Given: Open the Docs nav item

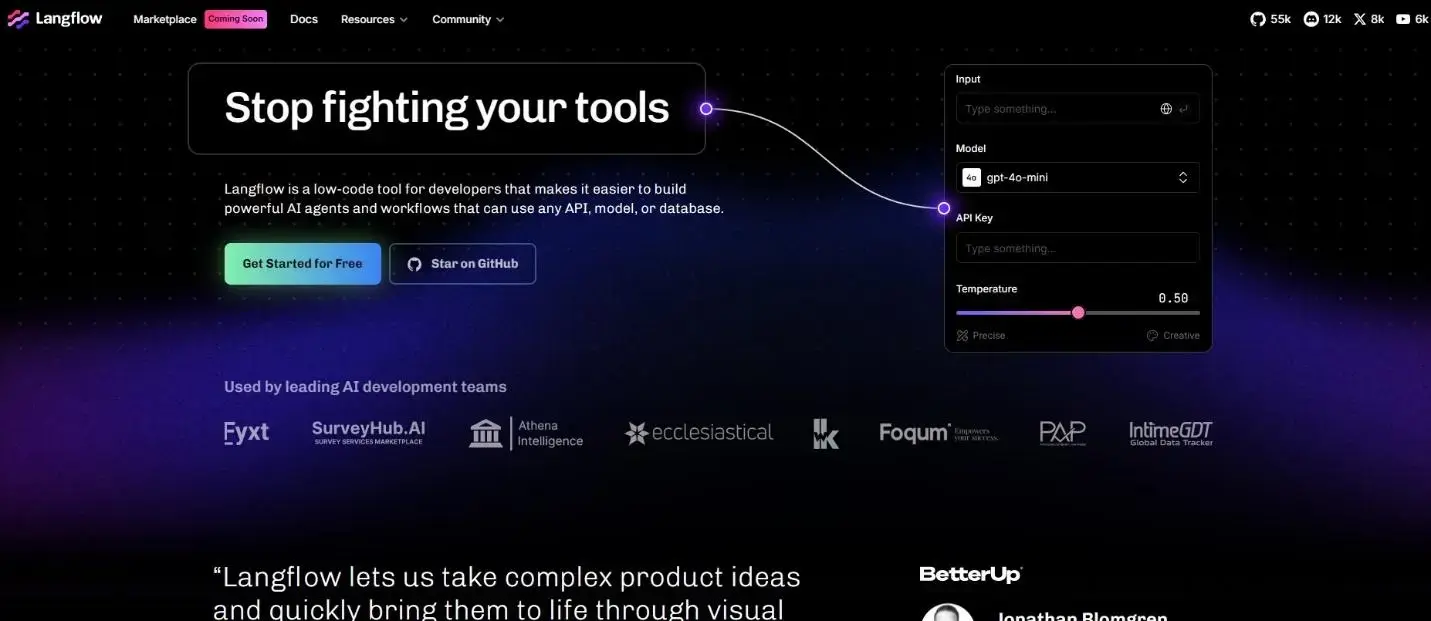Looking at the screenshot, I should click(304, 19).
